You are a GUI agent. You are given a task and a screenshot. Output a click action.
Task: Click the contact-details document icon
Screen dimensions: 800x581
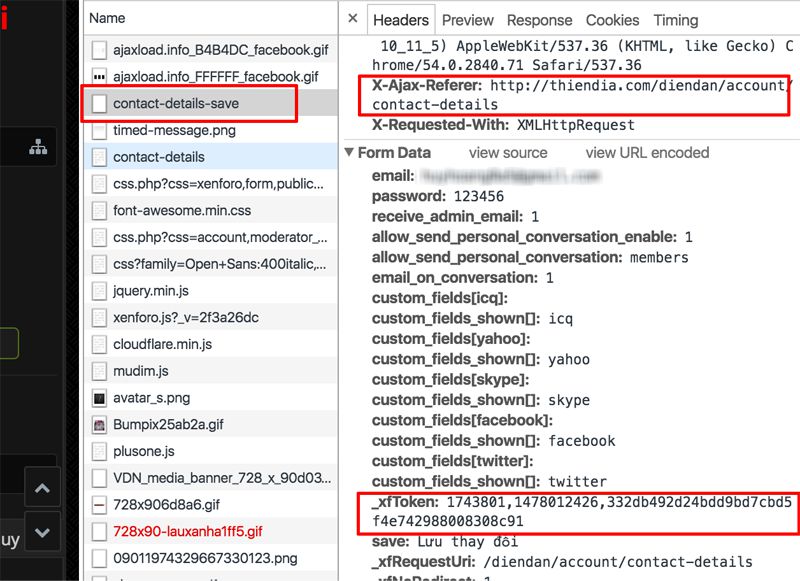coord(99,157)
